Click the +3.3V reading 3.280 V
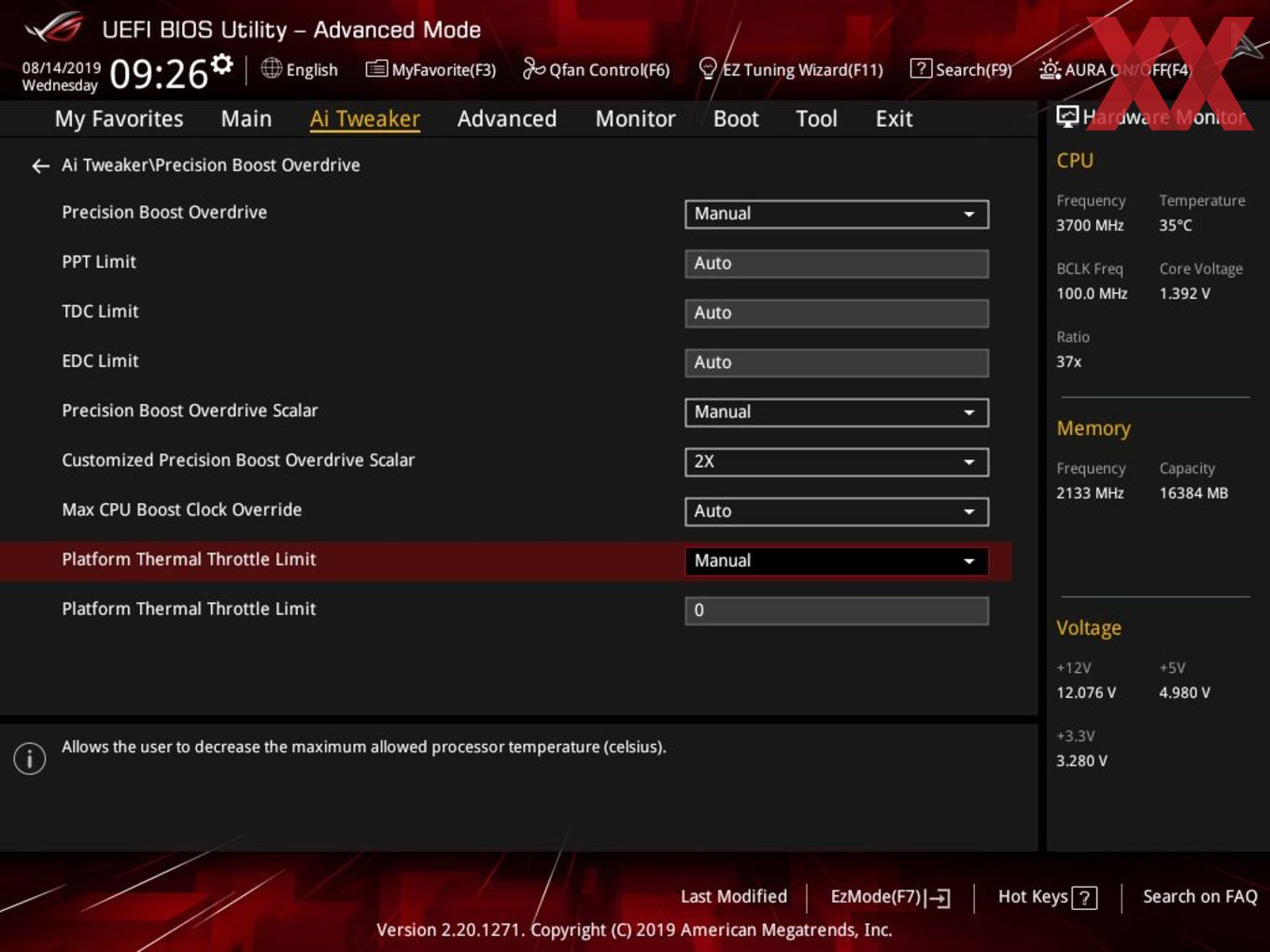 (x=1081, y=761)
